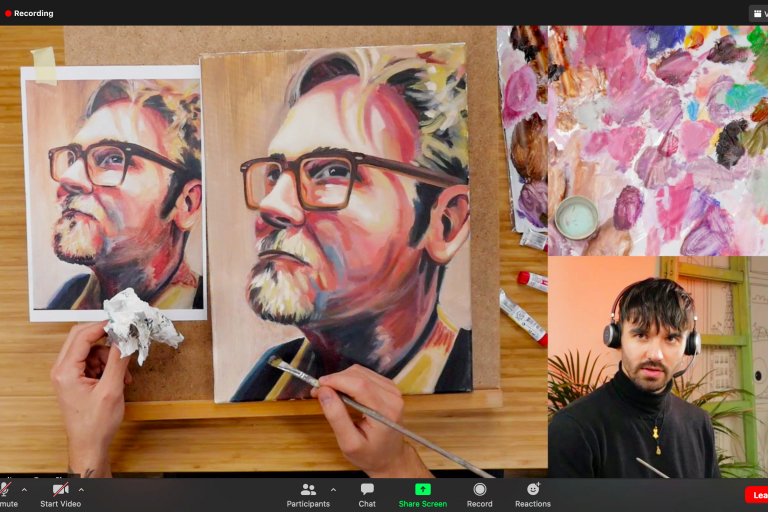This screenshot has height=512, width=768.
Task: Click the red Leave button
Action: tap(757, 495)
